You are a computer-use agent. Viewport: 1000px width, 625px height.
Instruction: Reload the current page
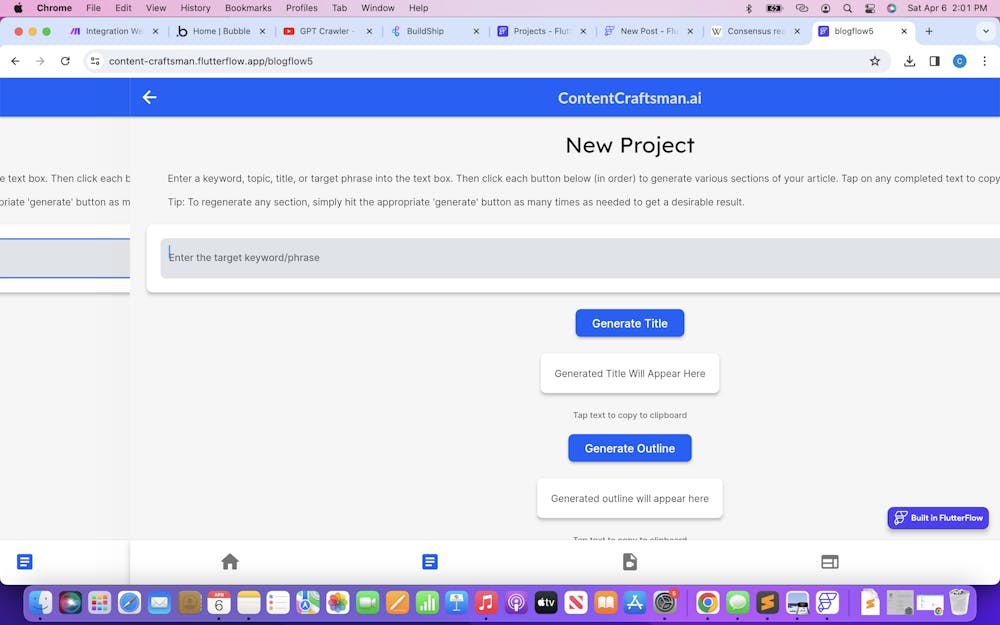pyautogui.click(x=65, y=61)
